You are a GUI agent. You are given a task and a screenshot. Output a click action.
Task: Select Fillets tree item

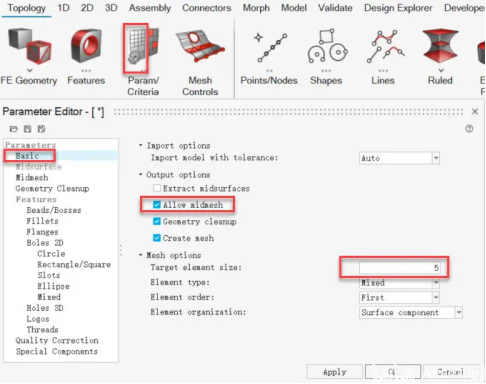coord(42,221)
